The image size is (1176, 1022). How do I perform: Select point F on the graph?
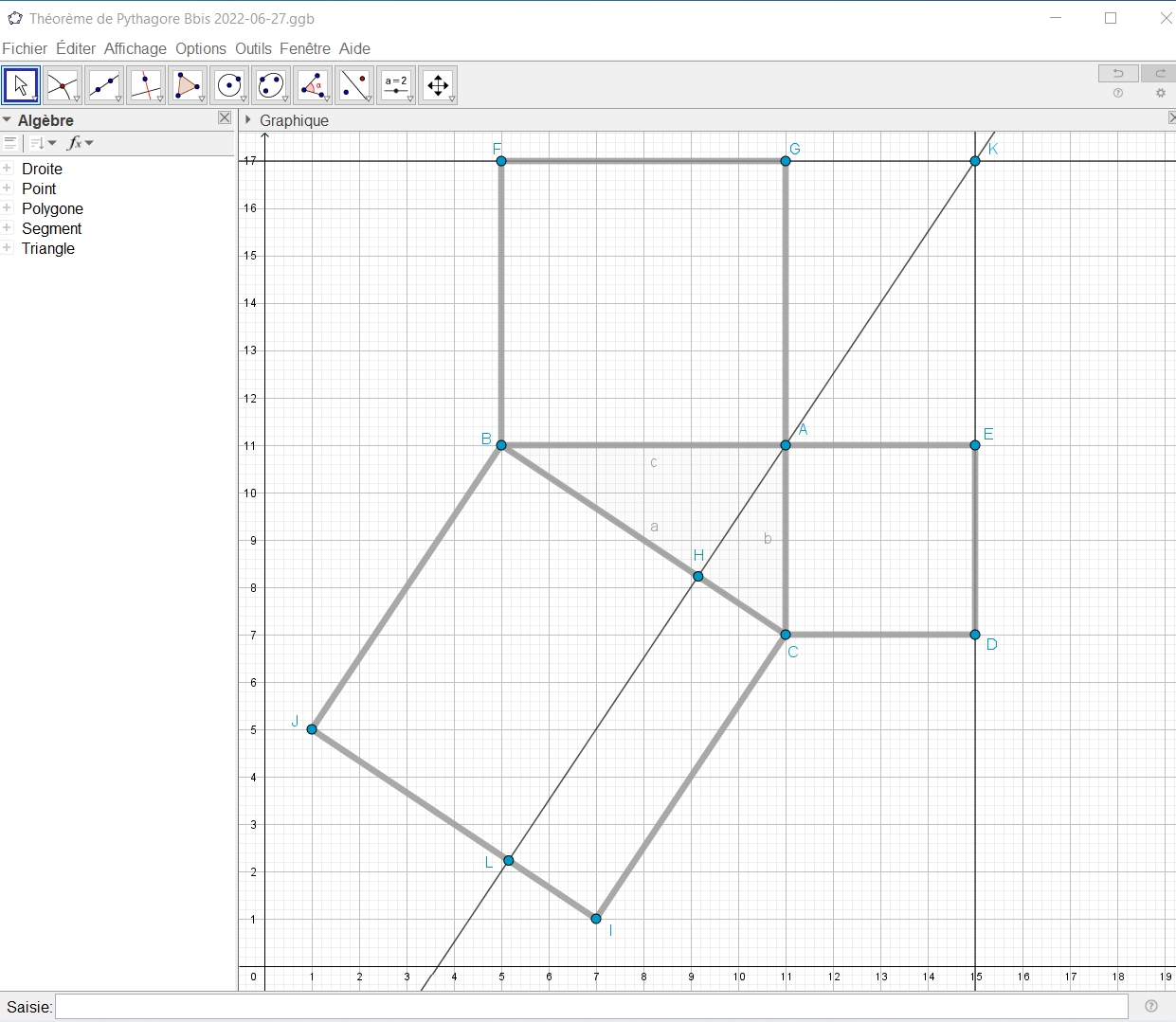click(501, 161)
